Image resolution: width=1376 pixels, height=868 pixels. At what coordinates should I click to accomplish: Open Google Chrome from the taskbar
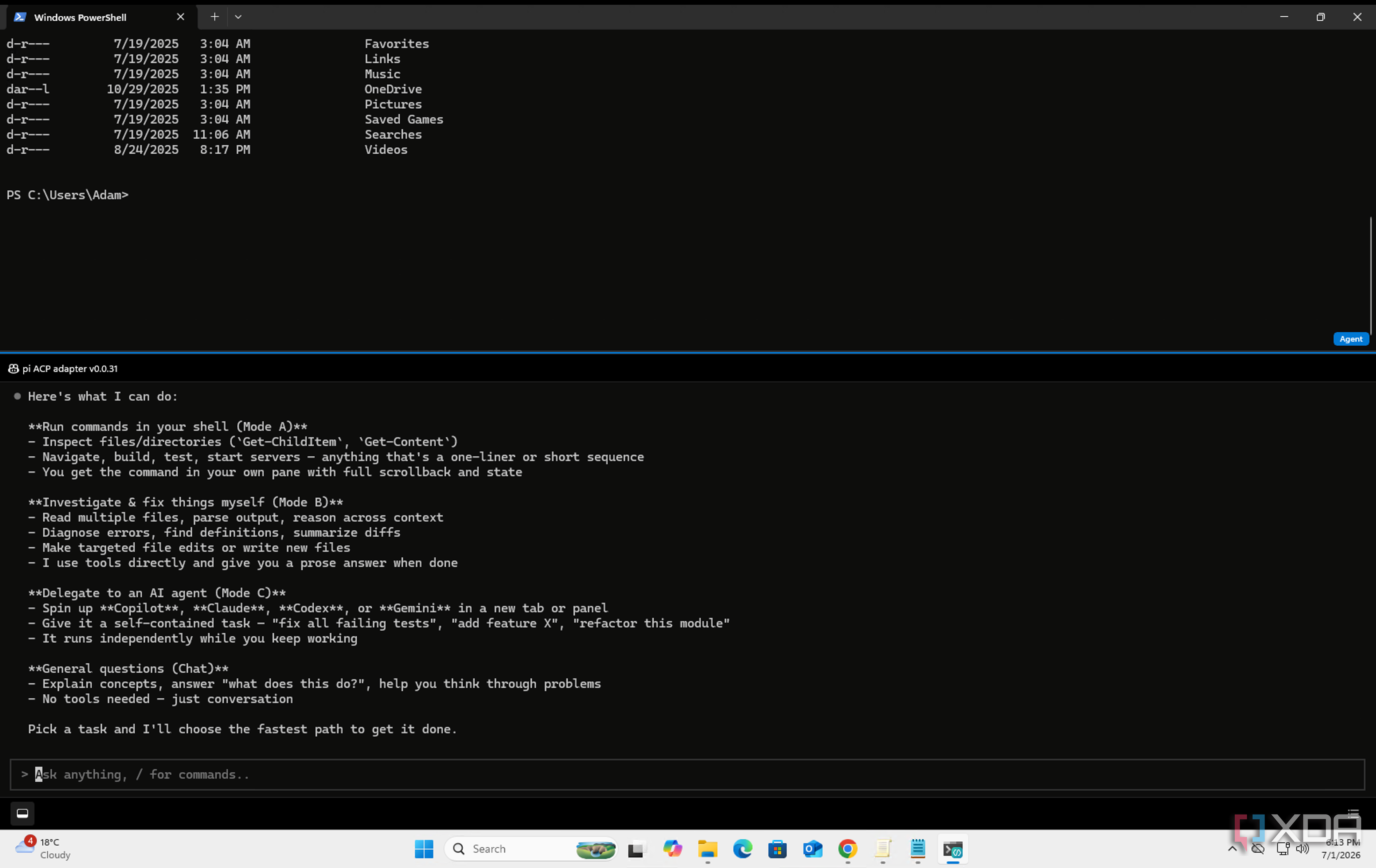[847, 849]
